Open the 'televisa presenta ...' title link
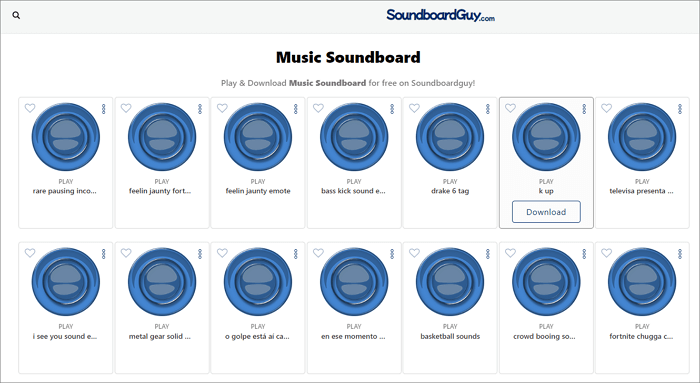Image resolution: width=700 pixels, height=383 pixels. click(642, 191)
